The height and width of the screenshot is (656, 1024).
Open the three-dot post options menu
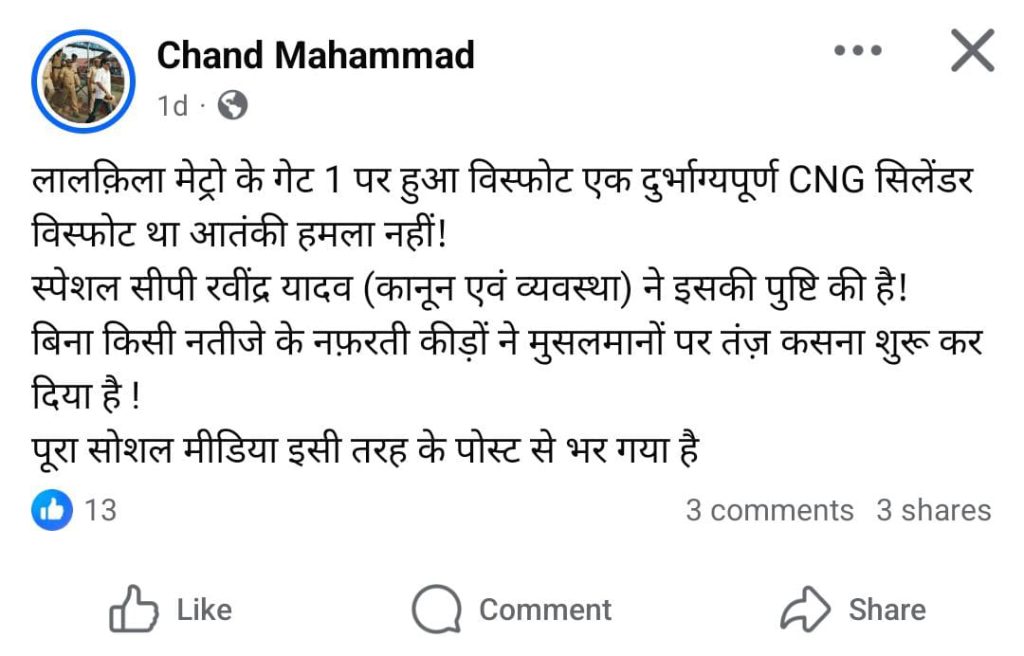pyautogui.click(x=857, y=50)
